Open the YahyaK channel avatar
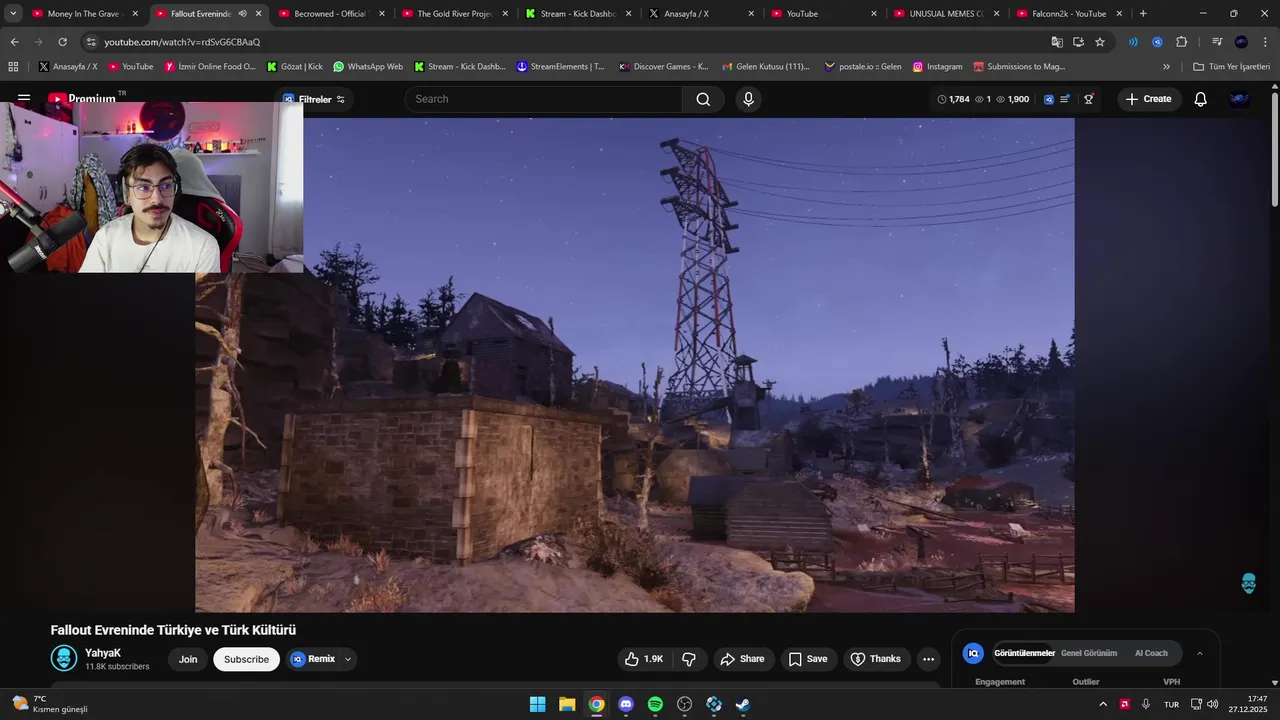1280x720 pixels. pyautogui.click(x=64, y=658)
